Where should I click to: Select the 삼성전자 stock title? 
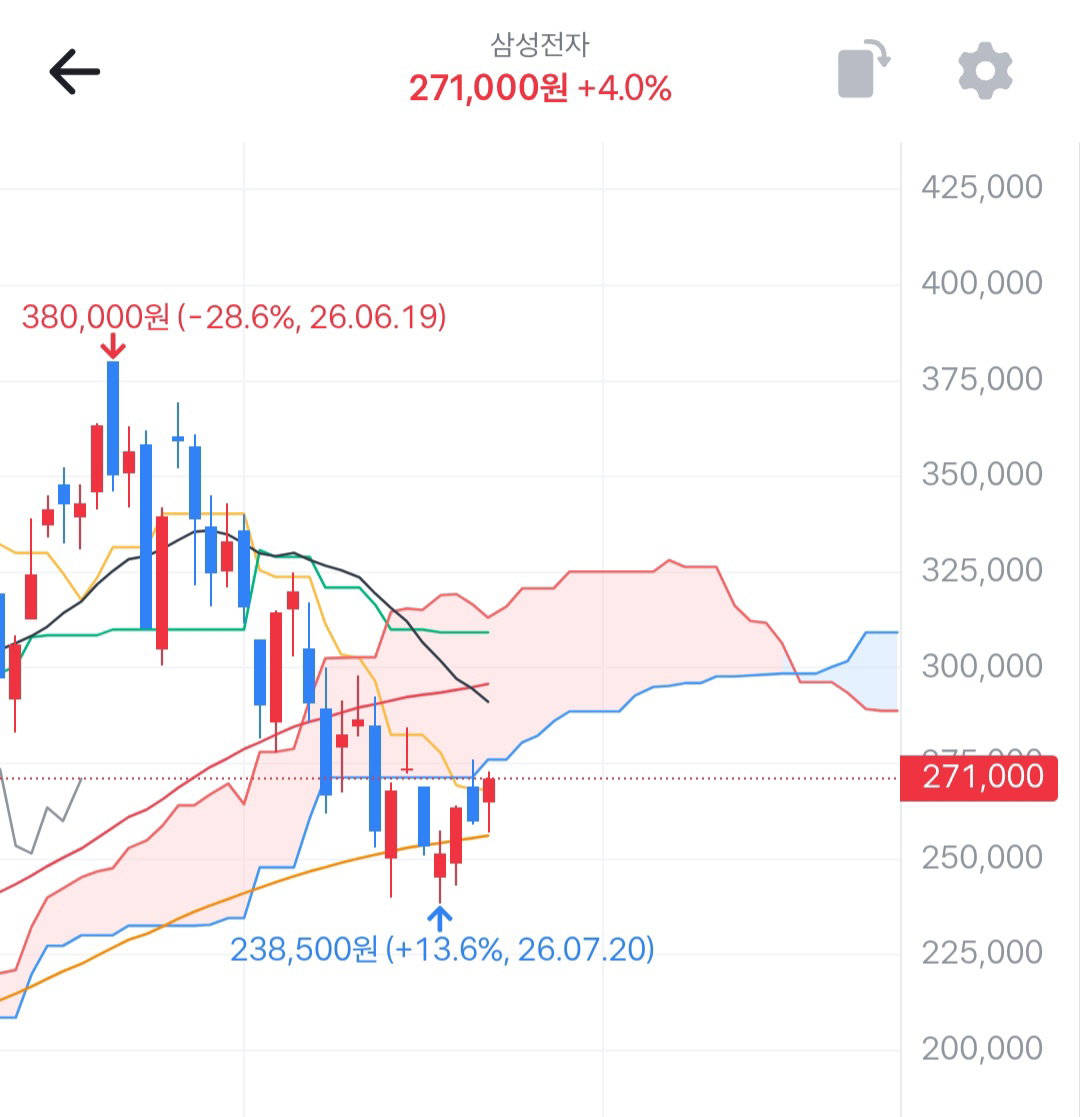click(x=539, y=44)
